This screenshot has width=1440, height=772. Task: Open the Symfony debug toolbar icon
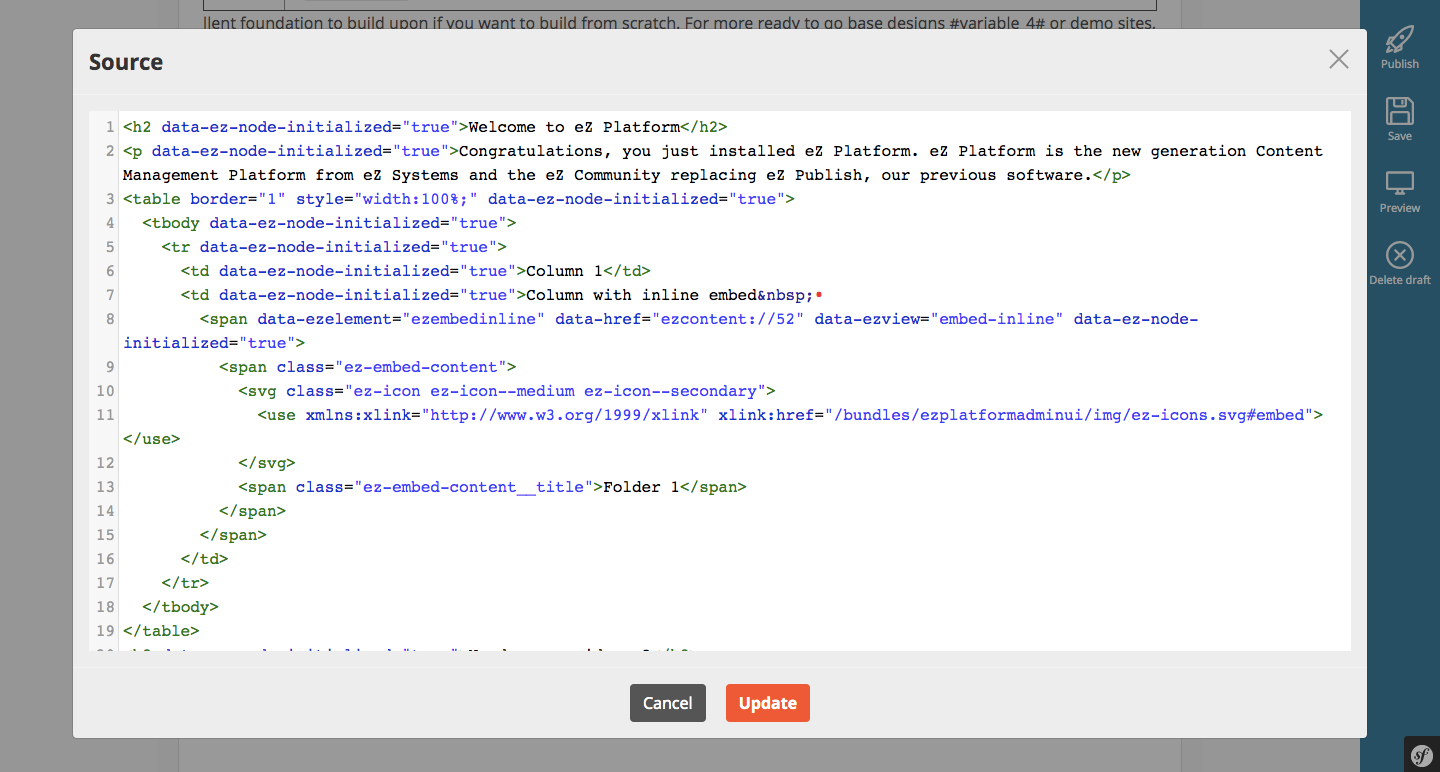(1421, 755)
